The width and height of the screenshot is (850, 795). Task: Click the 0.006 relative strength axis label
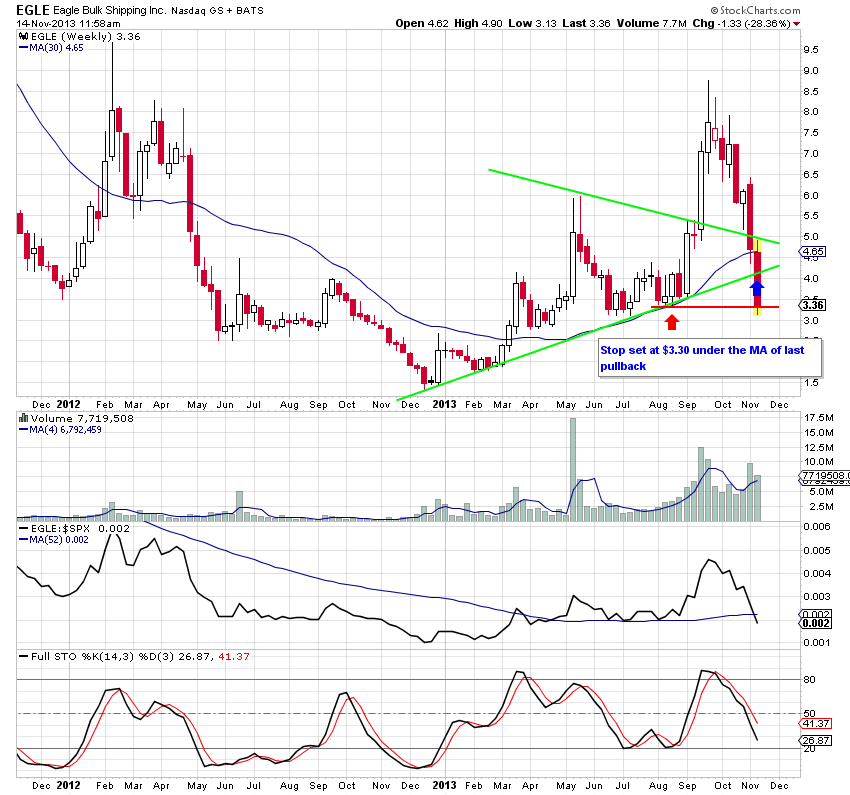[x=817, y=527]
